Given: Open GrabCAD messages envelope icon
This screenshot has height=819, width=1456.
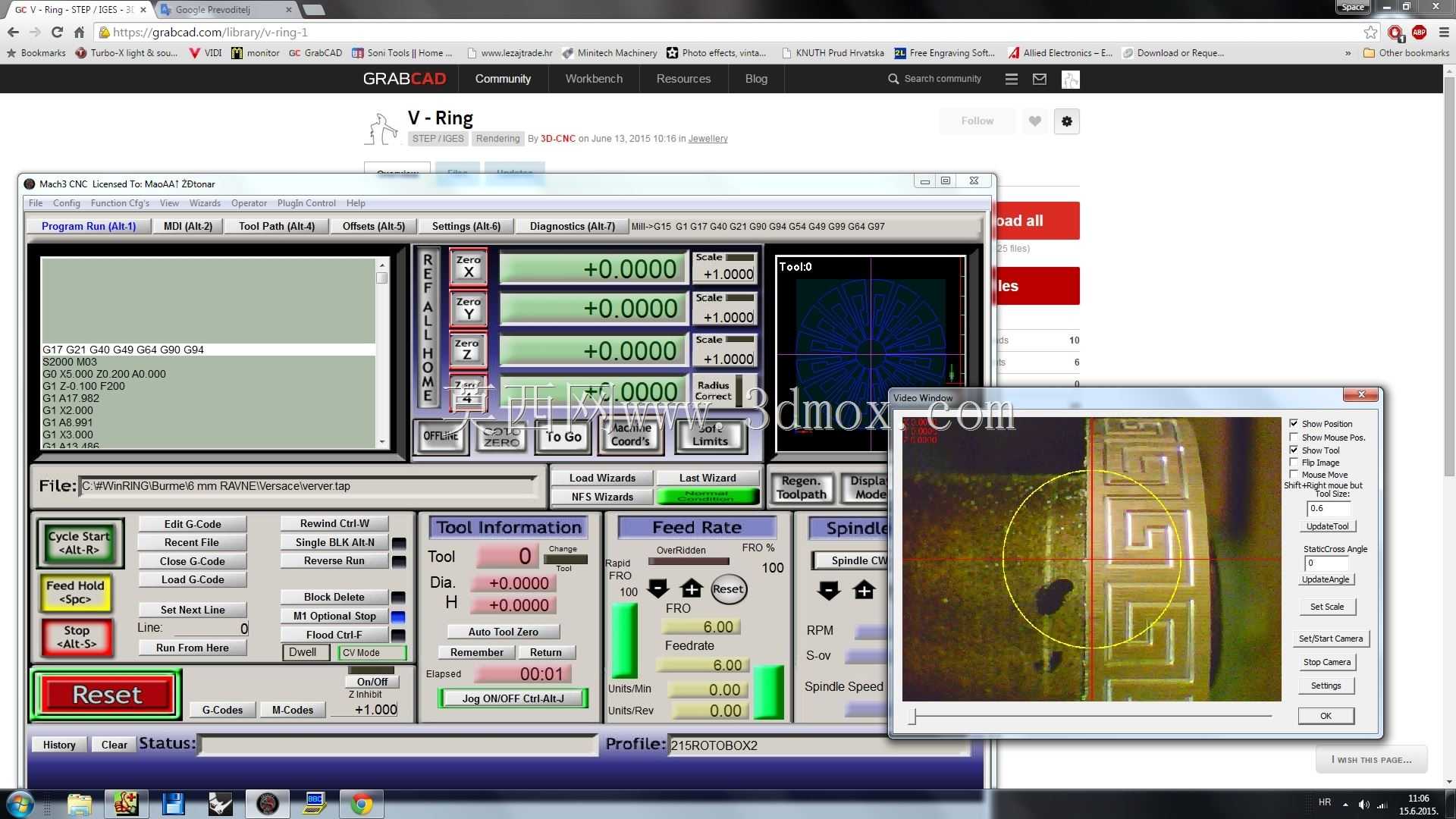Looking at the screenshot, I should 1040,79.
